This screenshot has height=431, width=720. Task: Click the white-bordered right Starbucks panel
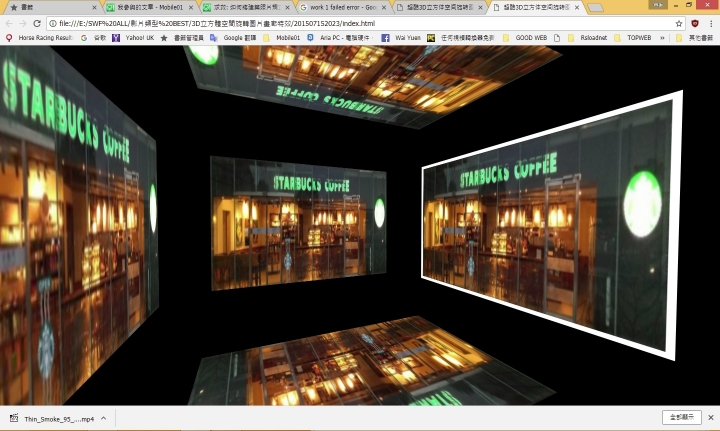point(551,225)
